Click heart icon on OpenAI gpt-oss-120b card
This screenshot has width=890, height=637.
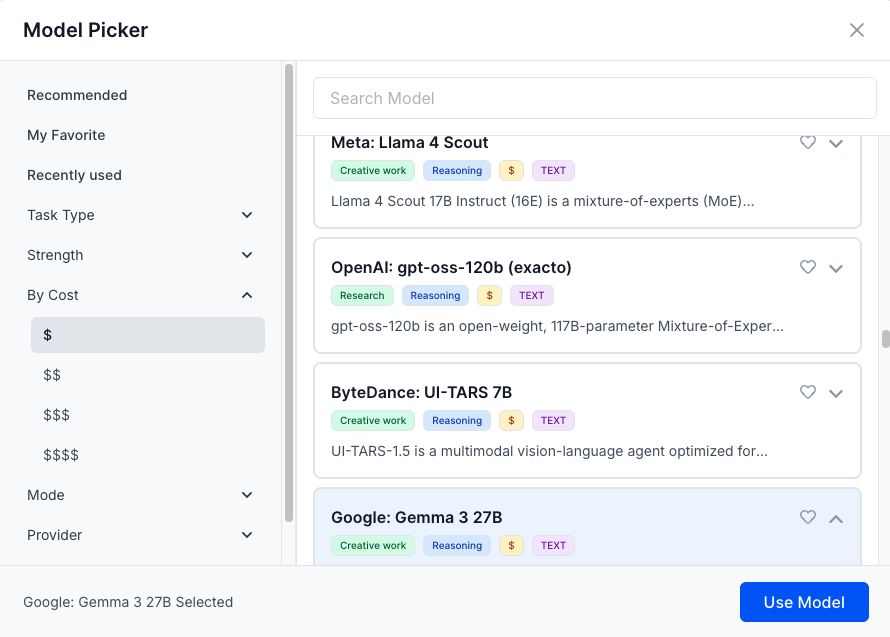pyautogui.click(x=808, y=268)
